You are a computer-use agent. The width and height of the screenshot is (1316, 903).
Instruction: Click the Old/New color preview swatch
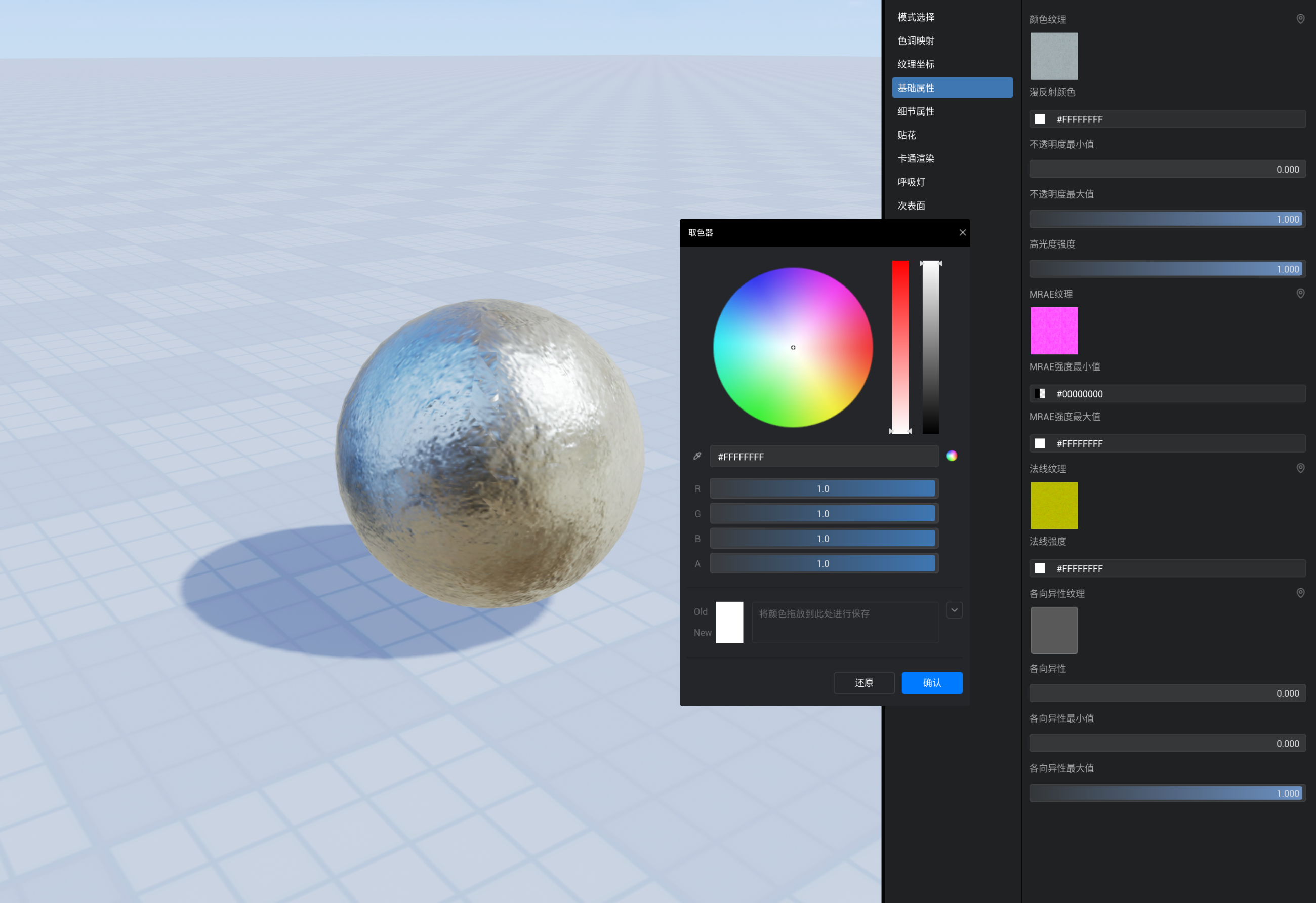click(729, 622)
